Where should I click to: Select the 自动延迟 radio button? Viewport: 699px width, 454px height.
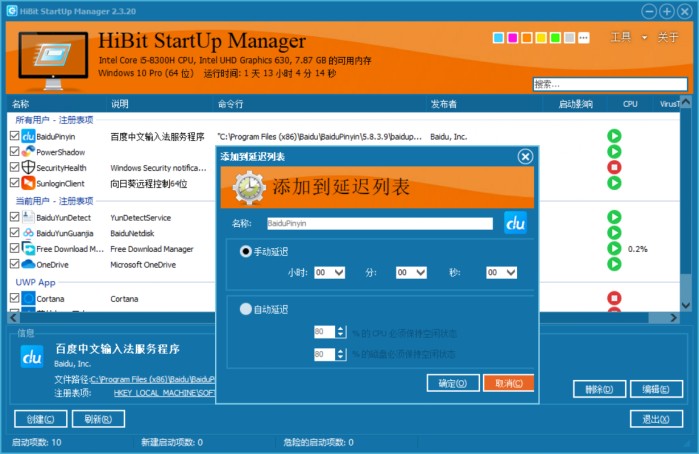click(245, 309)
